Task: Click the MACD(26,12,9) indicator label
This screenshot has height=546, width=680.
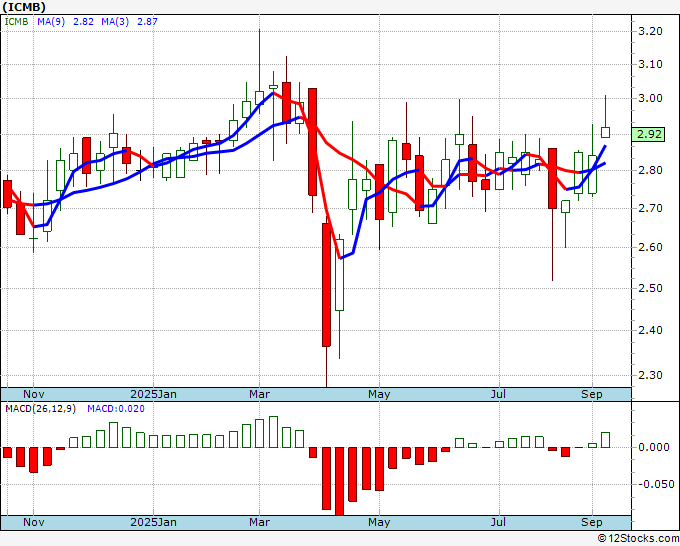Action: (x=40, y=409)
